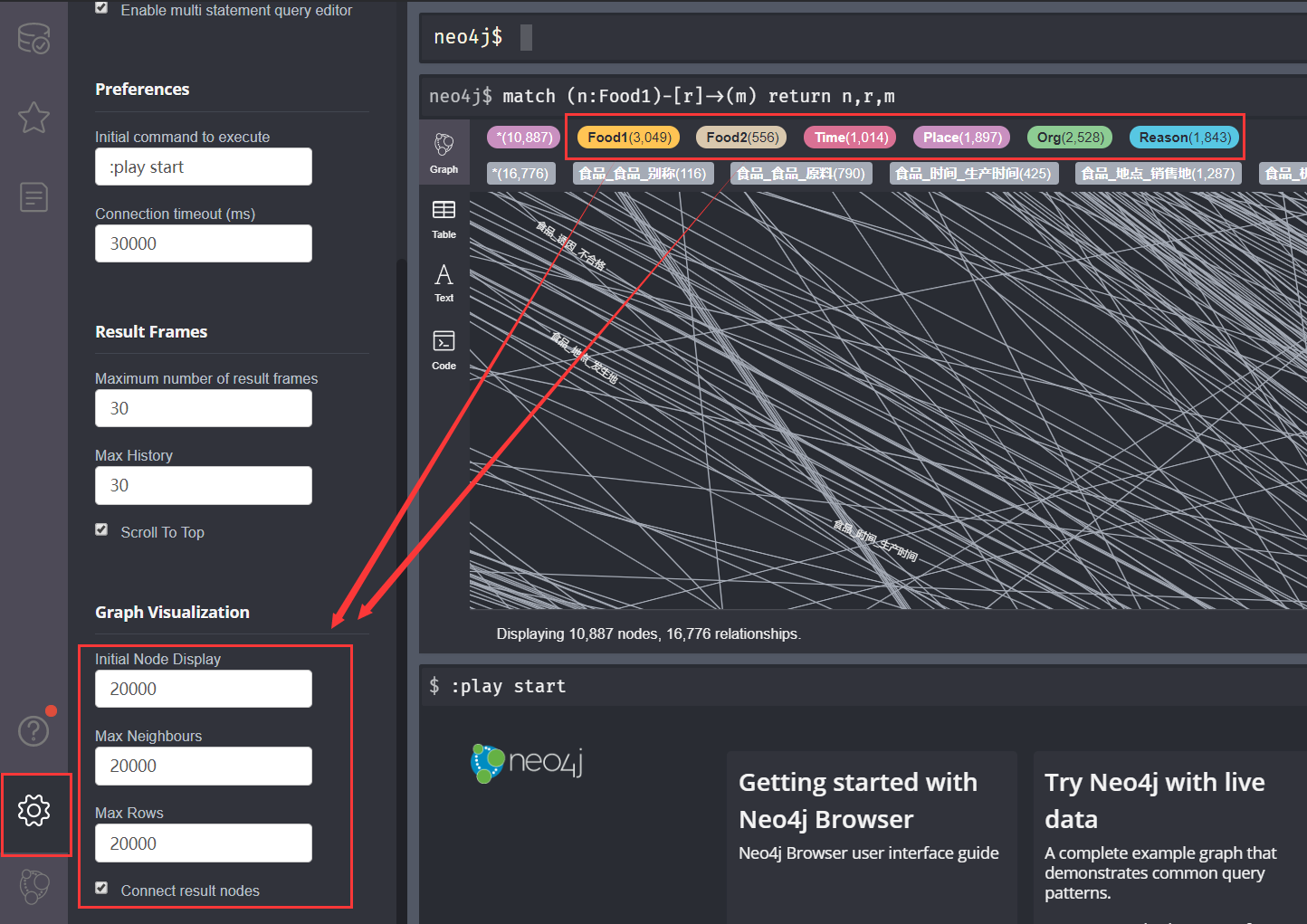Click the Connection timeout input field

click(204, 243)
